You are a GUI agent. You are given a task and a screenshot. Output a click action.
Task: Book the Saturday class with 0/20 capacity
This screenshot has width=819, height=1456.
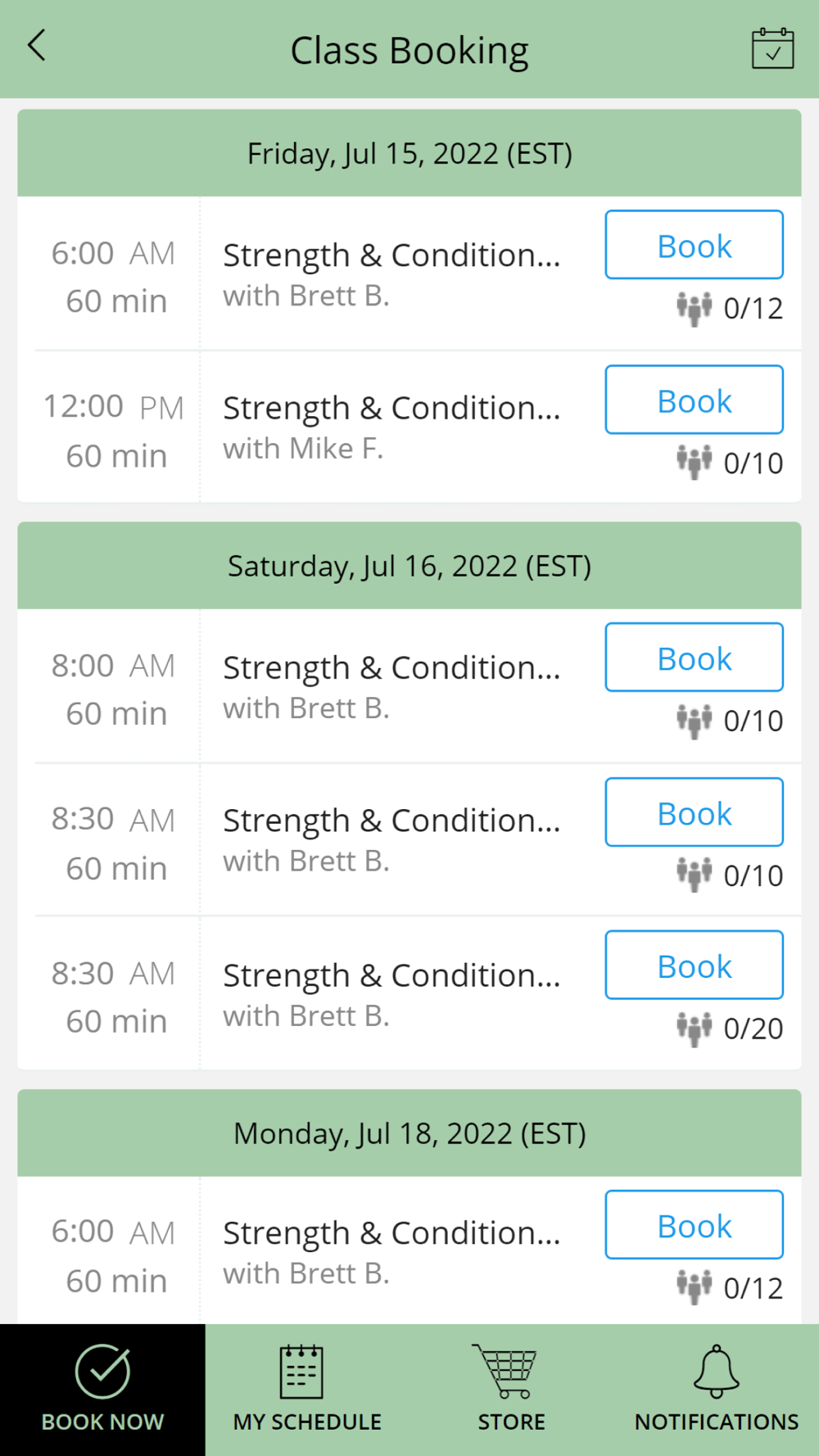[x=694, y=965]
